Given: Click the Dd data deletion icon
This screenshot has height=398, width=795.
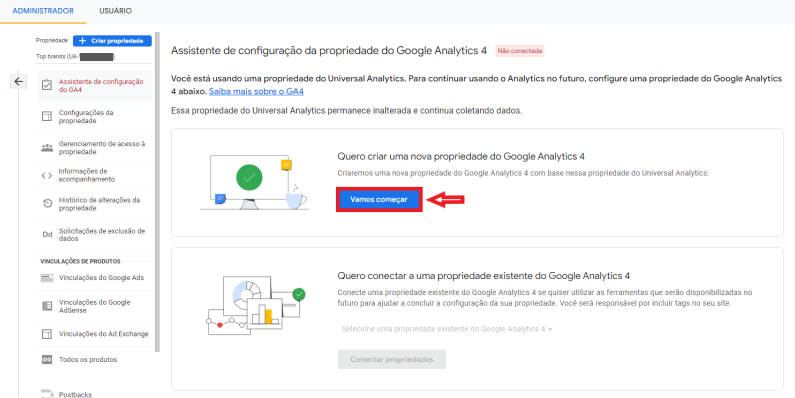Looking at the screenshot, I should (47, 235).
